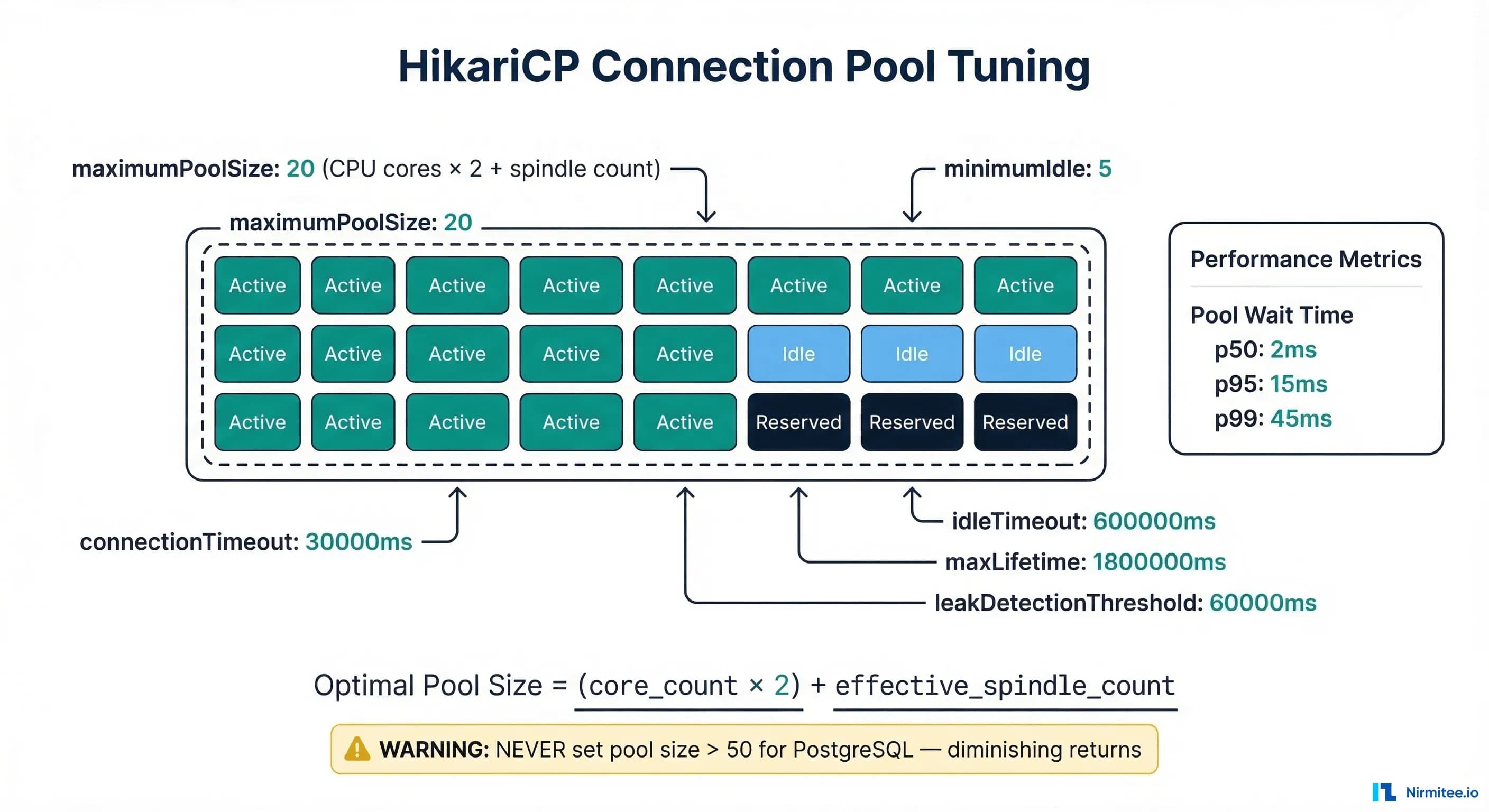Select the "p50: 2ms" metric

[1265, 349]
